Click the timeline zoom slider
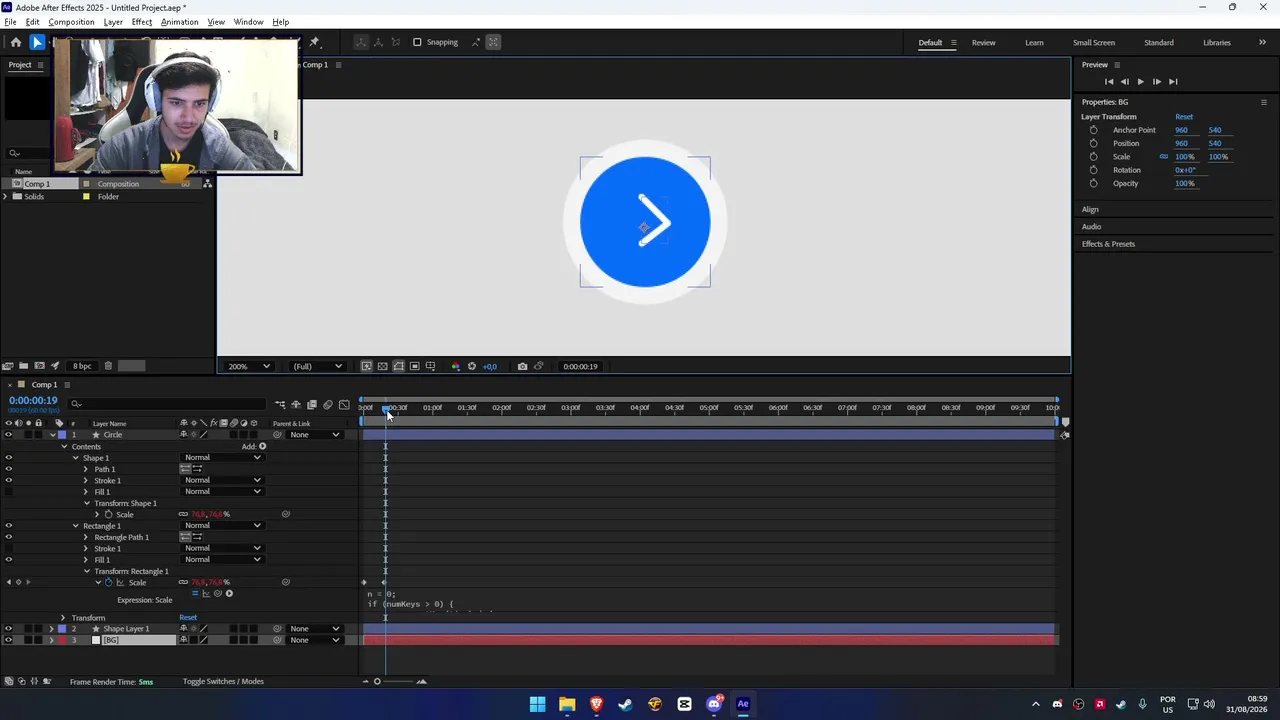The height and width of the screenshot is (720, 1280). (x=392, y=682)
